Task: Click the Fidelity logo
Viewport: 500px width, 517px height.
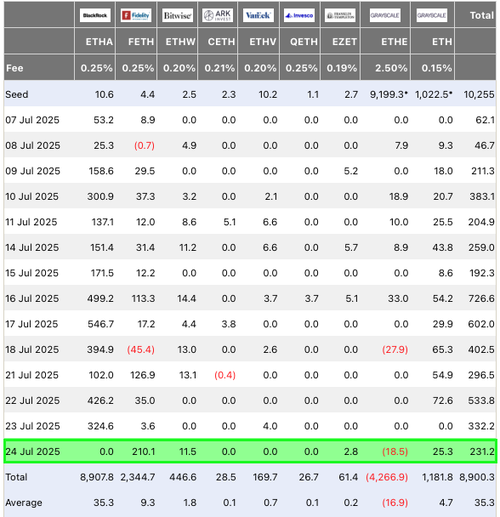Action: (136, 15)
